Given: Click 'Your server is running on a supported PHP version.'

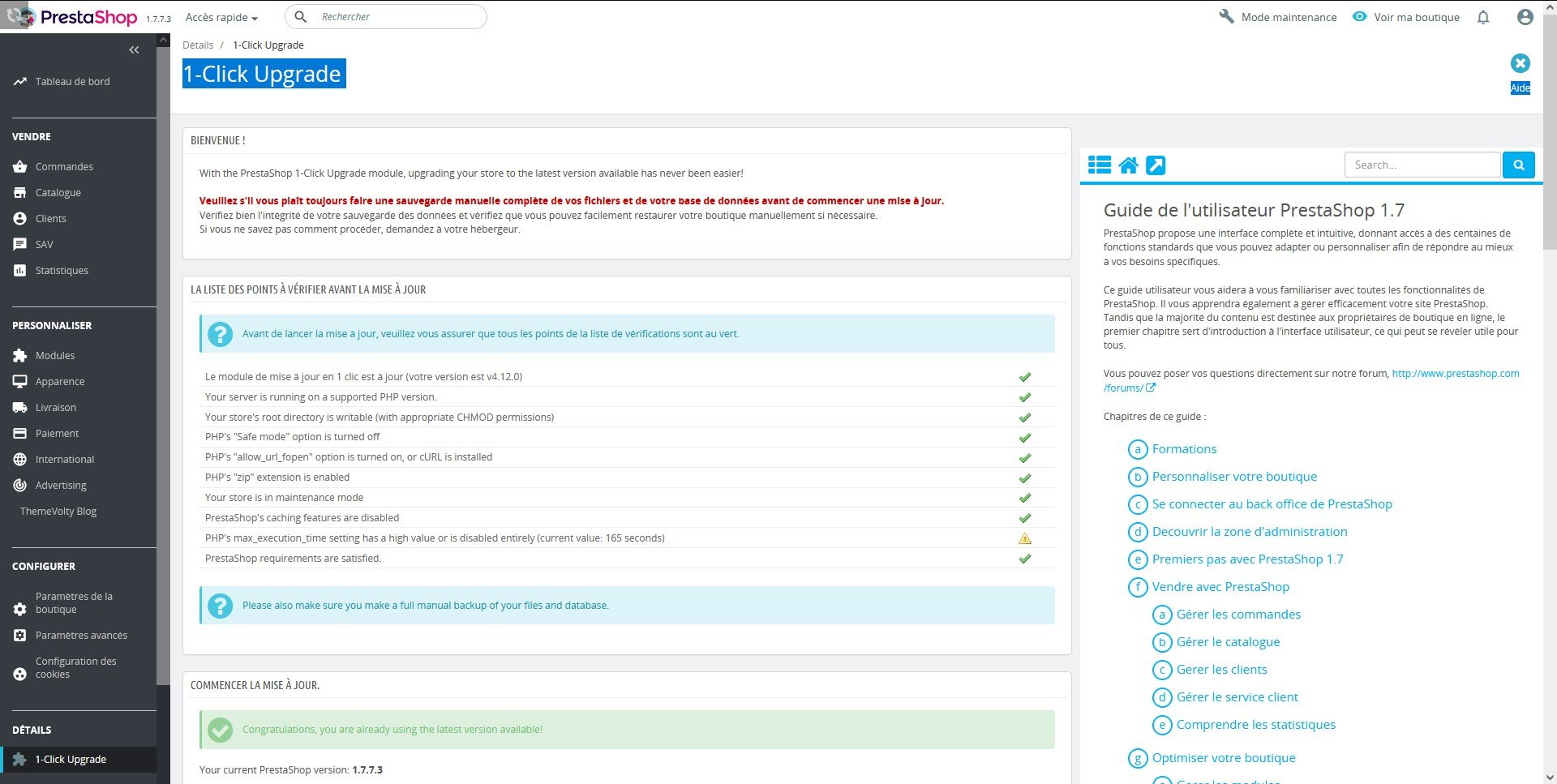Looking at the screenshot, I should click(x=320, y=397).
